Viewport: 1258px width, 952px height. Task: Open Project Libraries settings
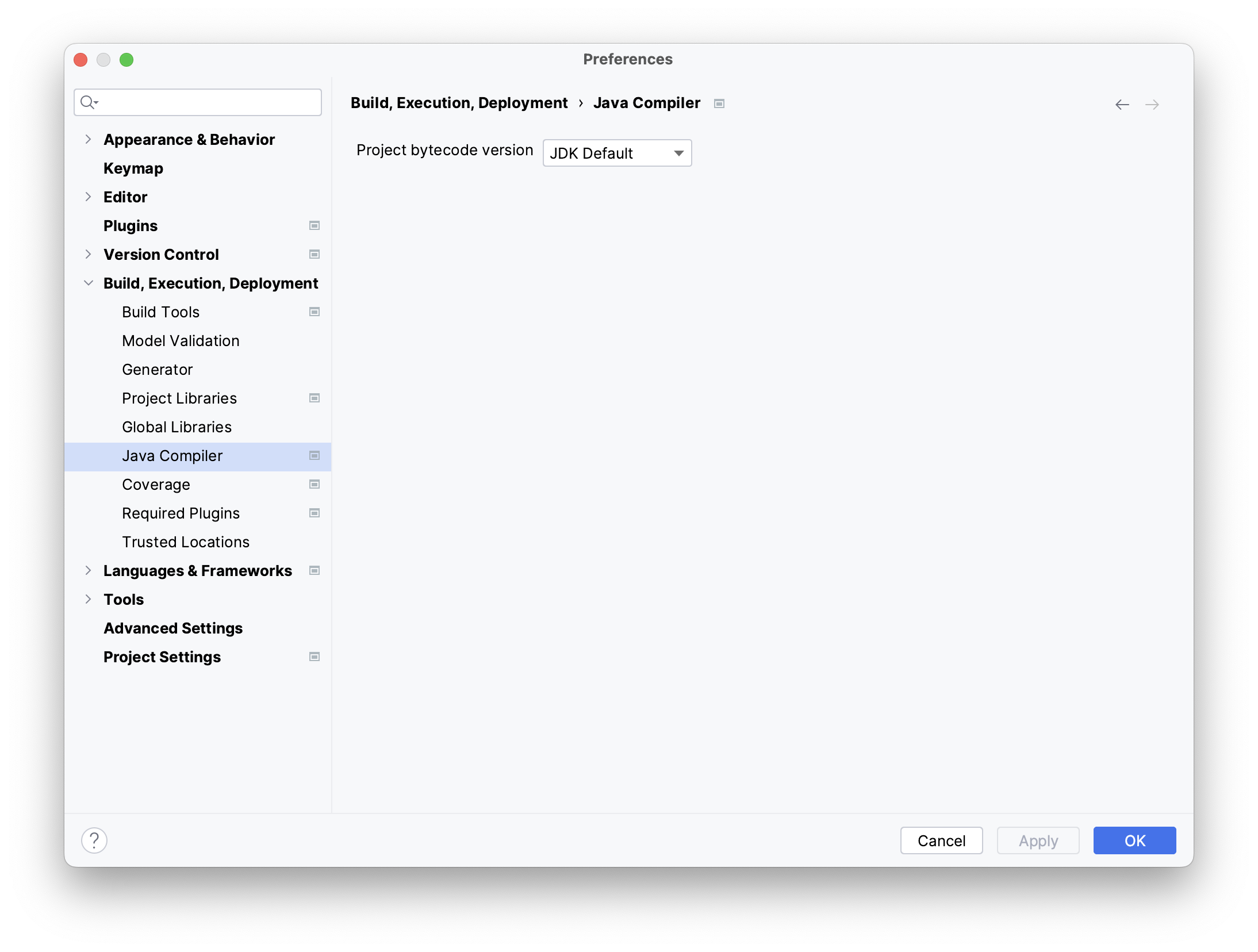click(x=179, y=398)
